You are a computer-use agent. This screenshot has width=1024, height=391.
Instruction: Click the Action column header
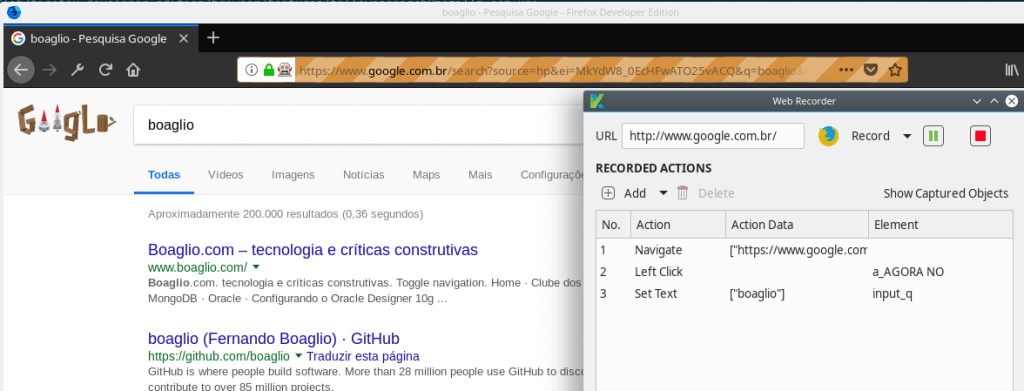(678, 225)
